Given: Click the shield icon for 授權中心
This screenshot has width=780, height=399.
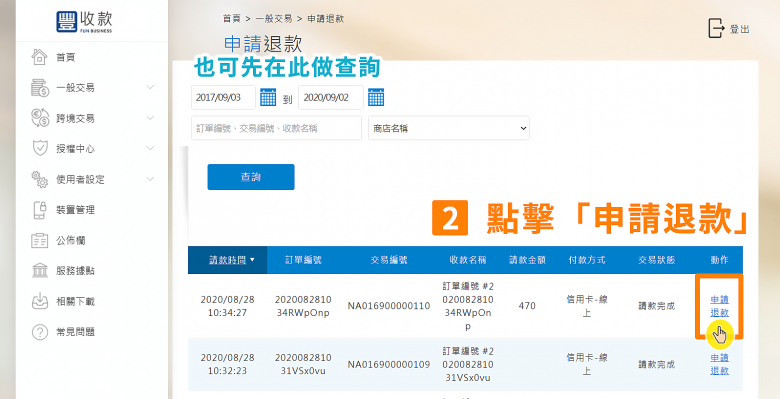Looking at the screenshot, I should tap(39, 149).
